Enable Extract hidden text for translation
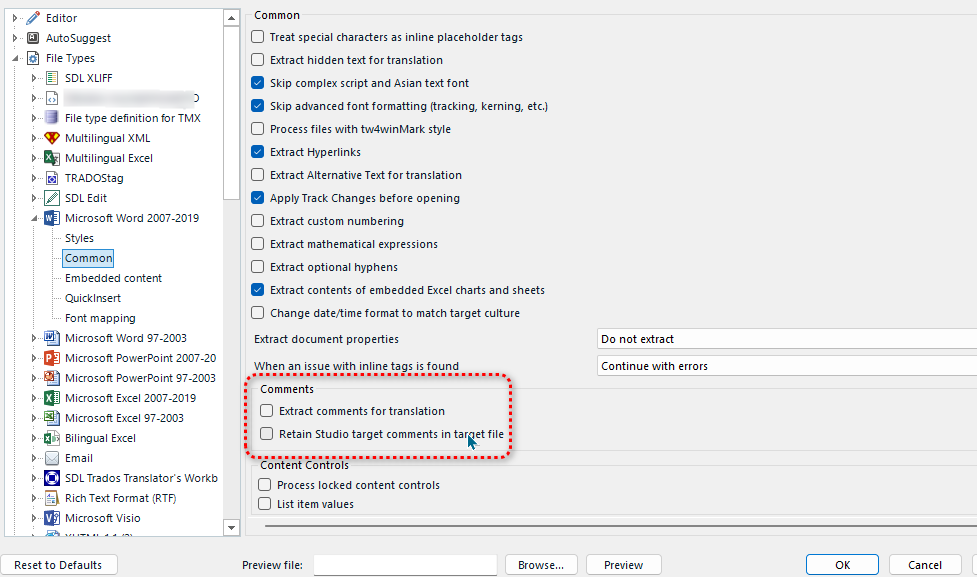The height and width of the screenshot is (577, 977). [257, 60]
